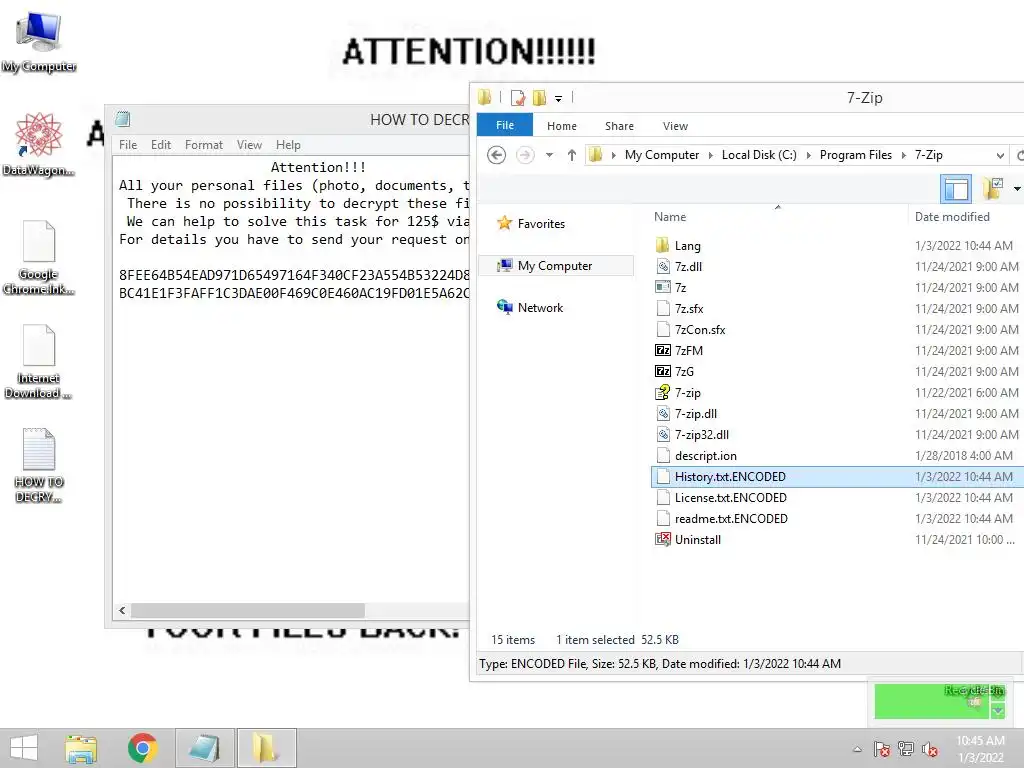Select the 7z application file
The image size is (1024, 768).
point(837,287)
